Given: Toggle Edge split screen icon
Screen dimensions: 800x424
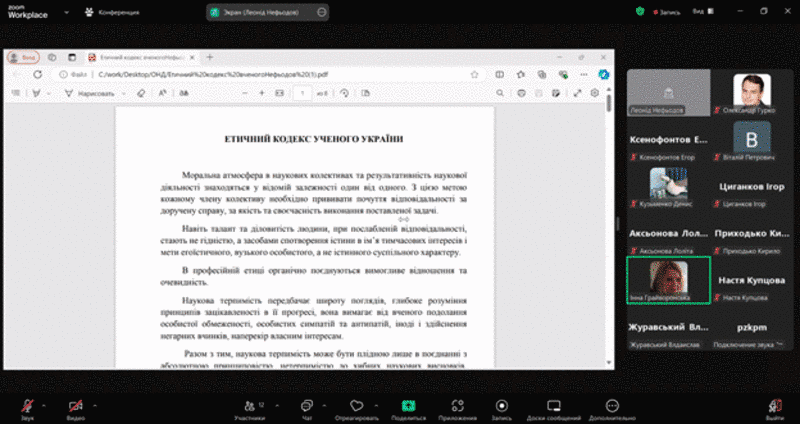Looking at the screenshot, I should click(499, 74).
